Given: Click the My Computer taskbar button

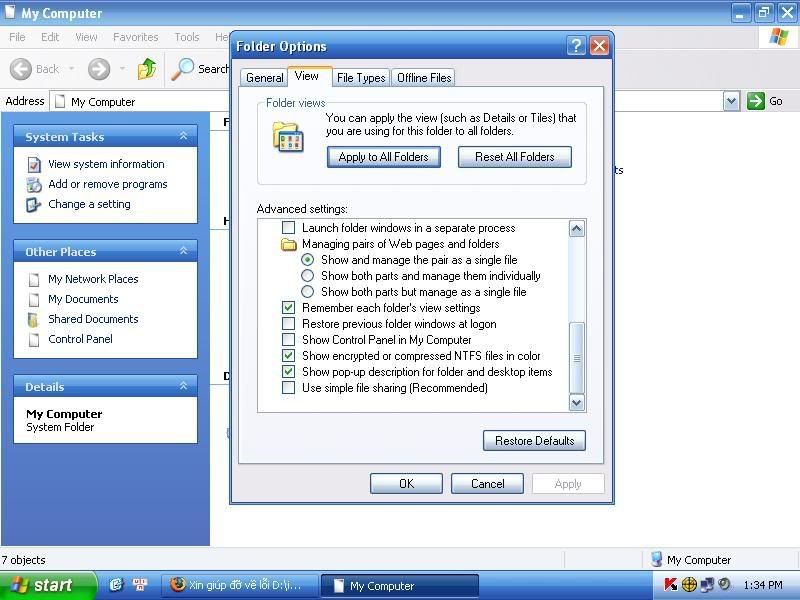Looking at the screenshot, I should click(x=399, y=585).
